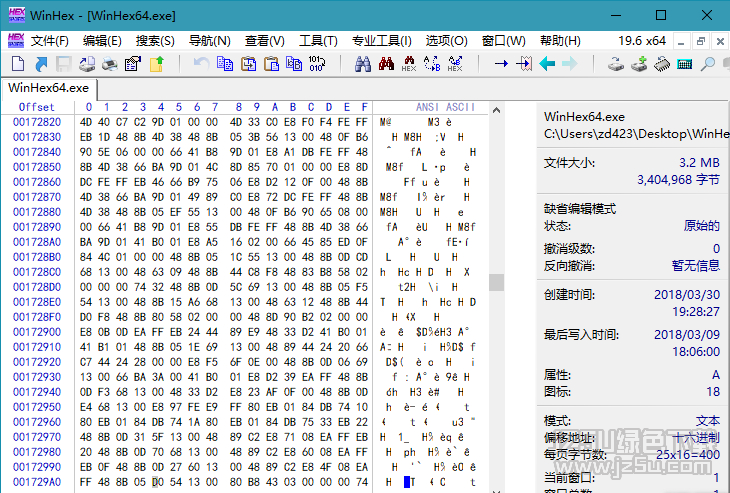Click the Clone disk icon with green plus
Screen dimensions: 730x493
tap(639, 63)
